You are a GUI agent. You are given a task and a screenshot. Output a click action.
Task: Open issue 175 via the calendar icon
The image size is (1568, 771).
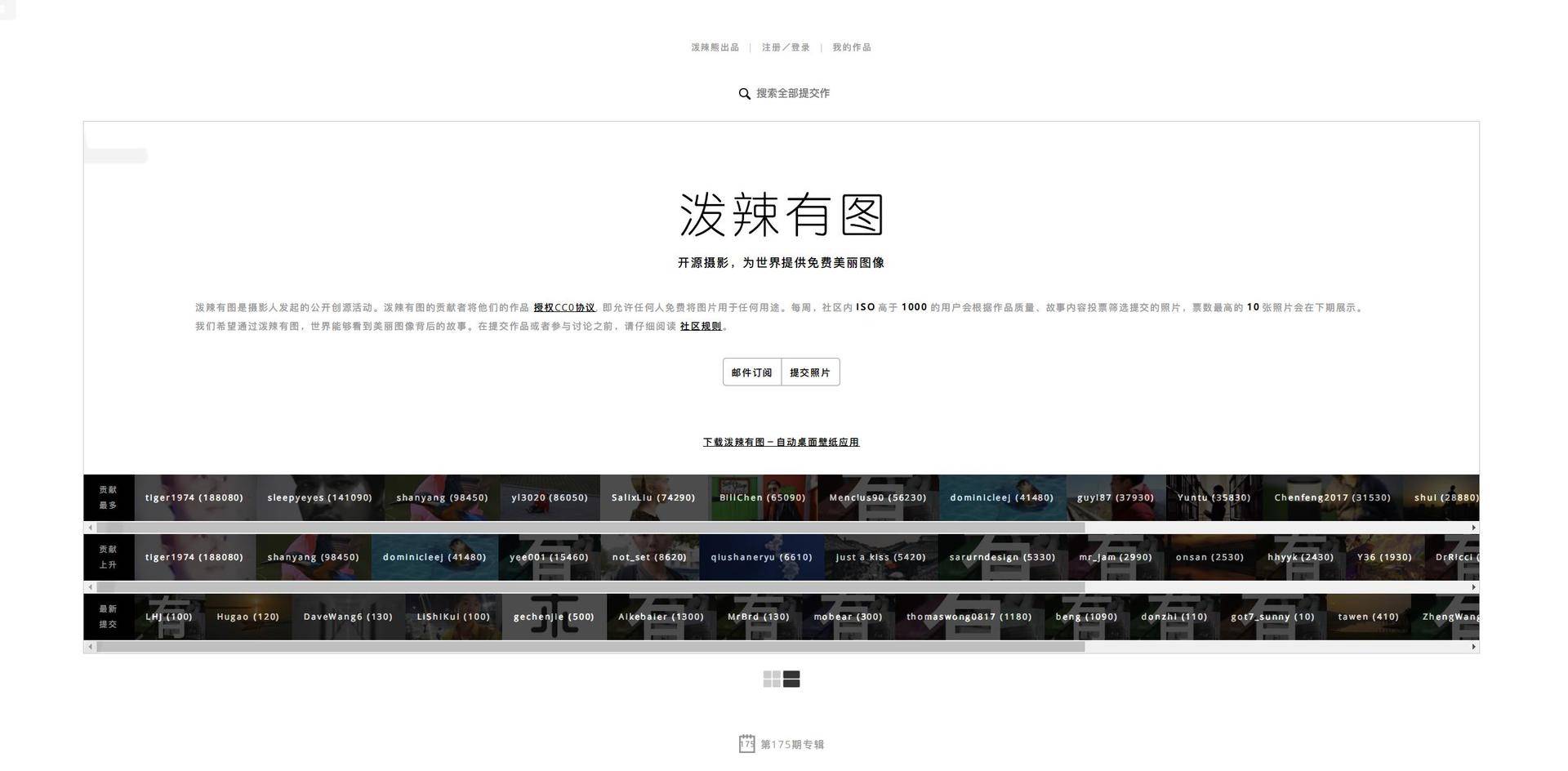point(748,744)
